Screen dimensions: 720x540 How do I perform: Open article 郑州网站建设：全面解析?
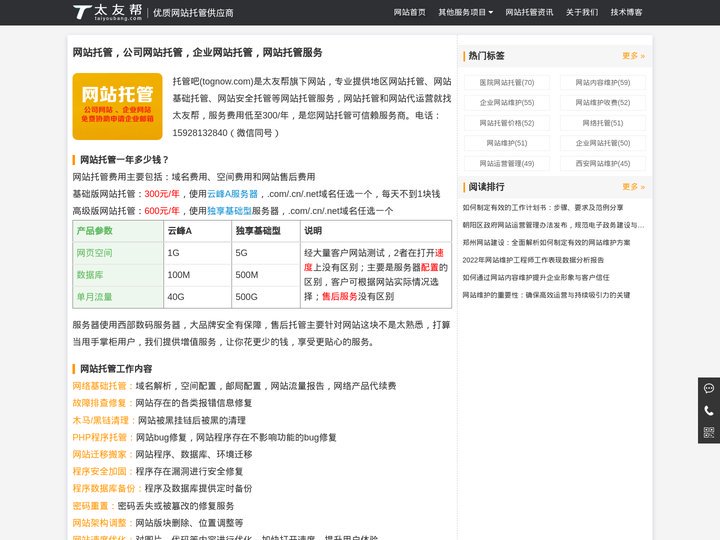coord(546,242)
